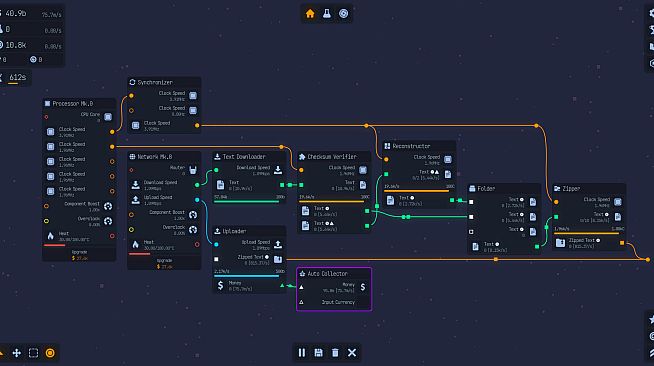This screenshot has width=654, height=366.
Task: Select the "Zipper" node title
Action: pos(571,189)
